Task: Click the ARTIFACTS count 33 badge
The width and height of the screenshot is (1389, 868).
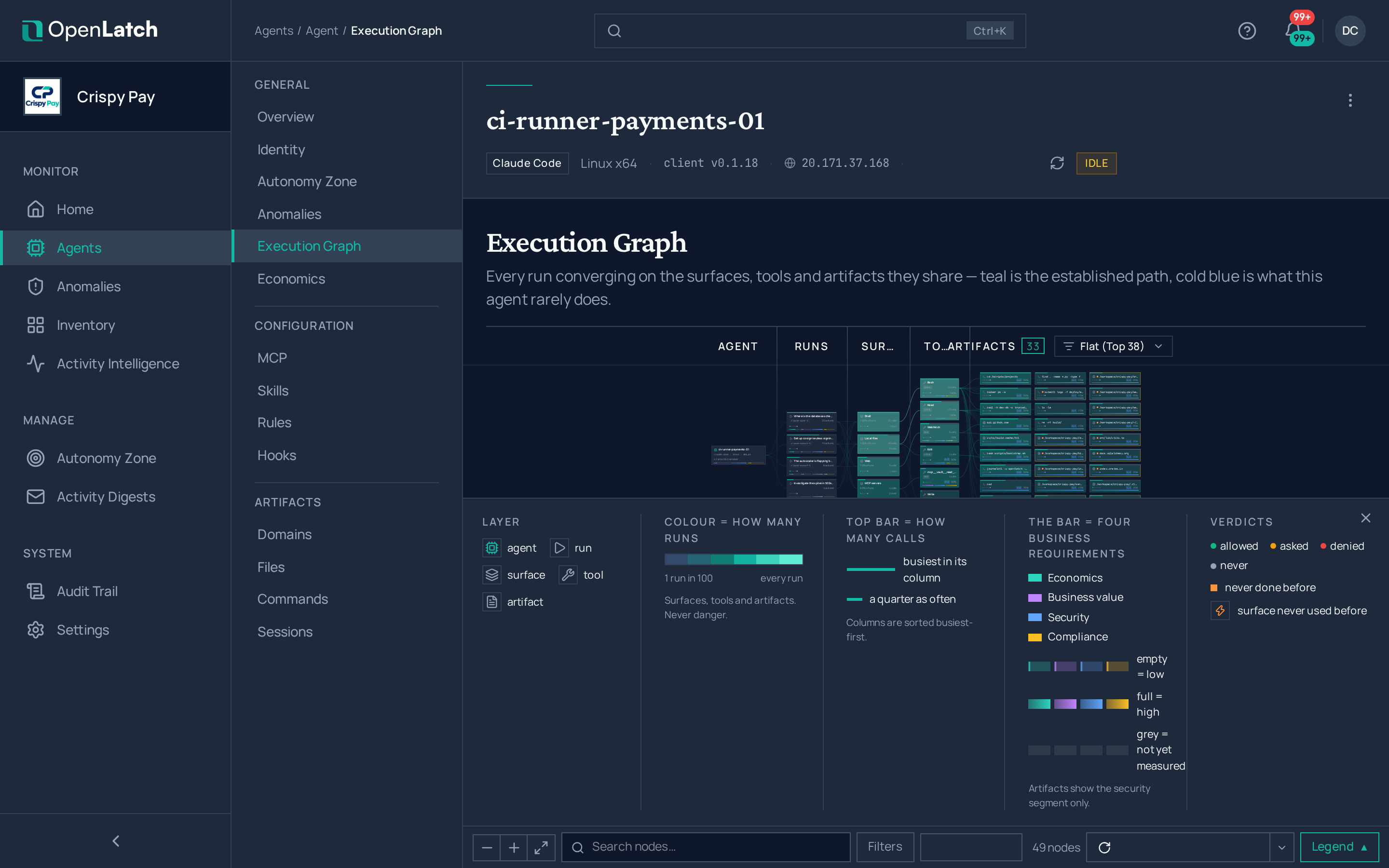Action: (1033, 346)
